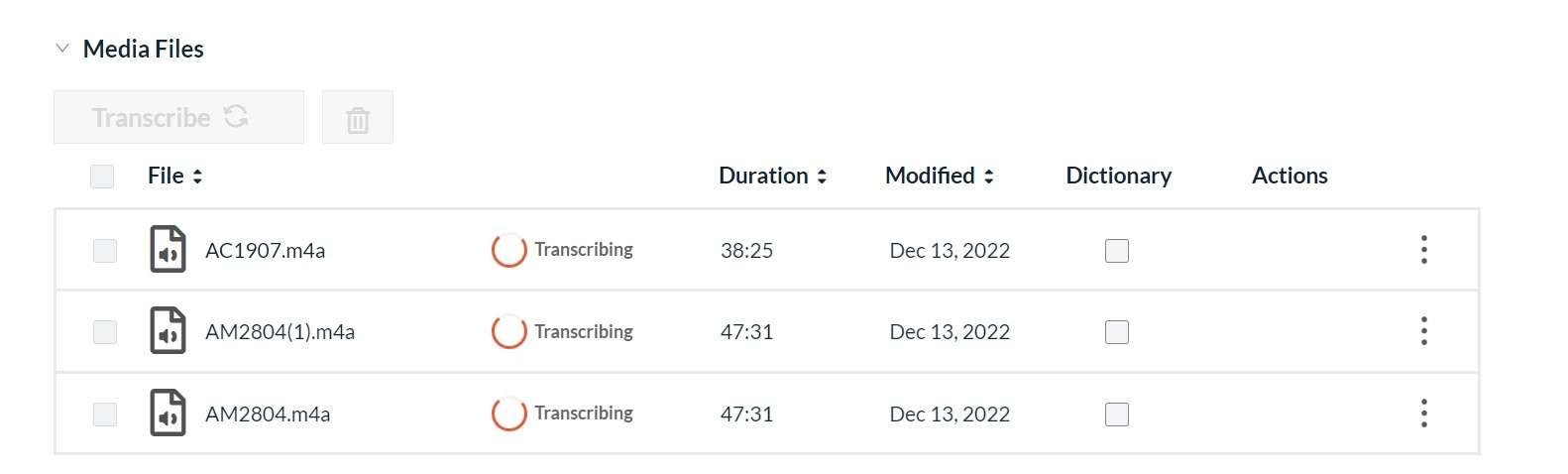Sort files by the File column
The height and width of the screenshot is (474, 1568).
pos(175,176)
